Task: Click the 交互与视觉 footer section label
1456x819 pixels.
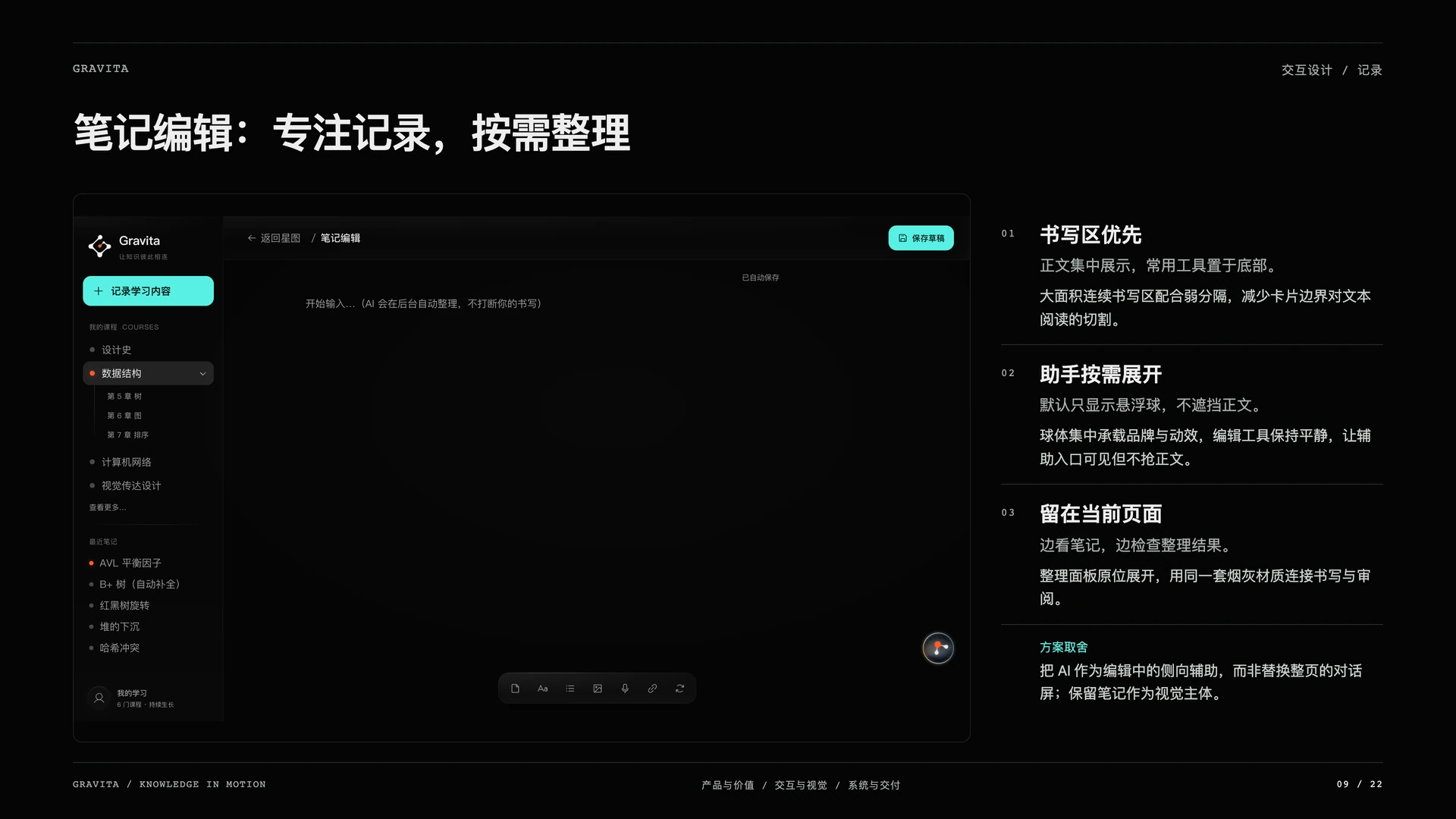Action: [x=801, y=785]
